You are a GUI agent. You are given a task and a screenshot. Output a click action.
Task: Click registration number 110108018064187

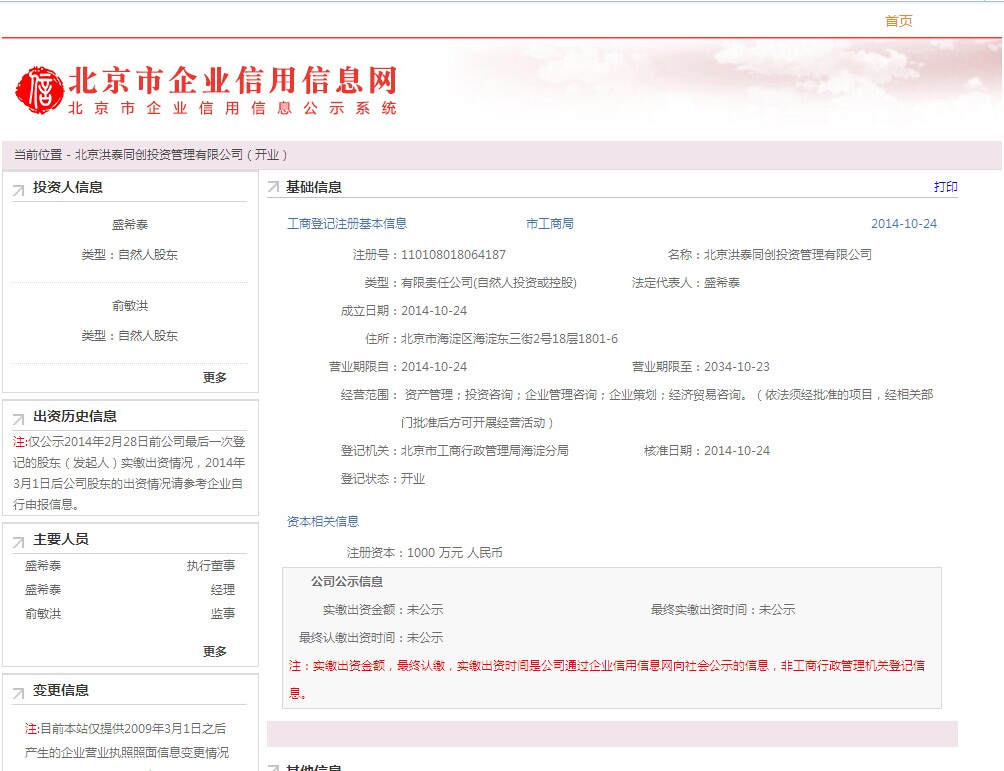(x=453, y=255)
